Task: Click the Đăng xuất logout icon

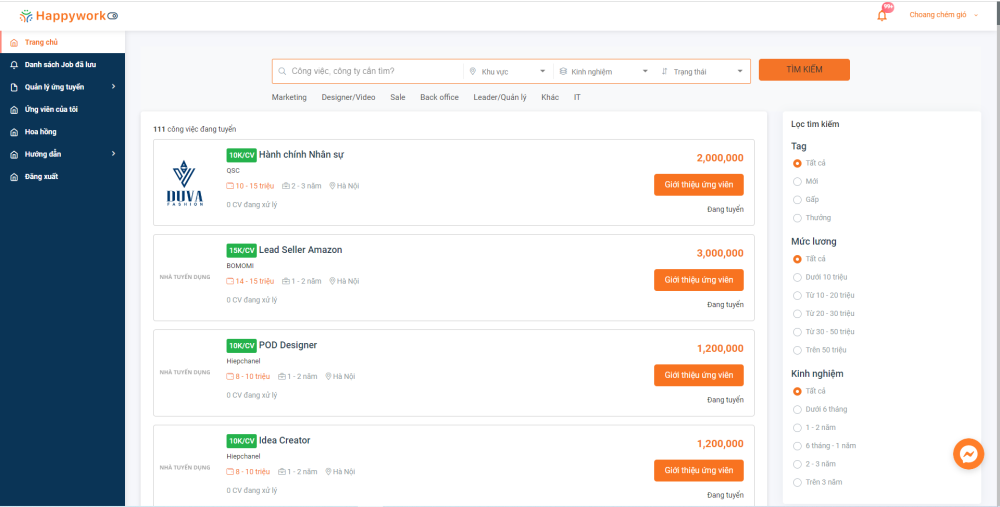Action: (x=14, y=177)
